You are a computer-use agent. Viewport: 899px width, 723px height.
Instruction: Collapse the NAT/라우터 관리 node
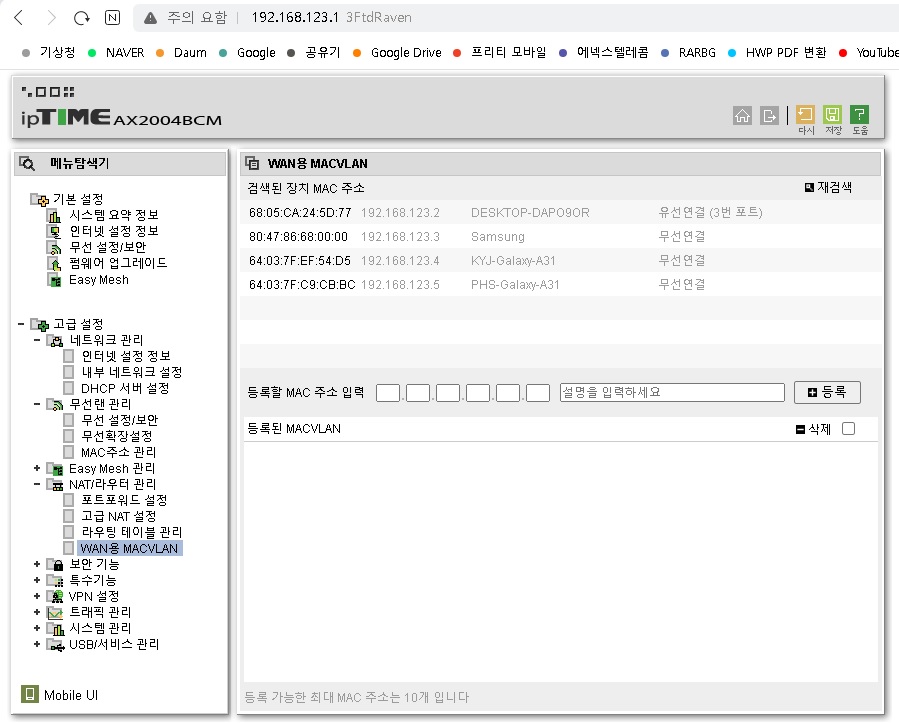pyautogui.click(x=37, y=484)
